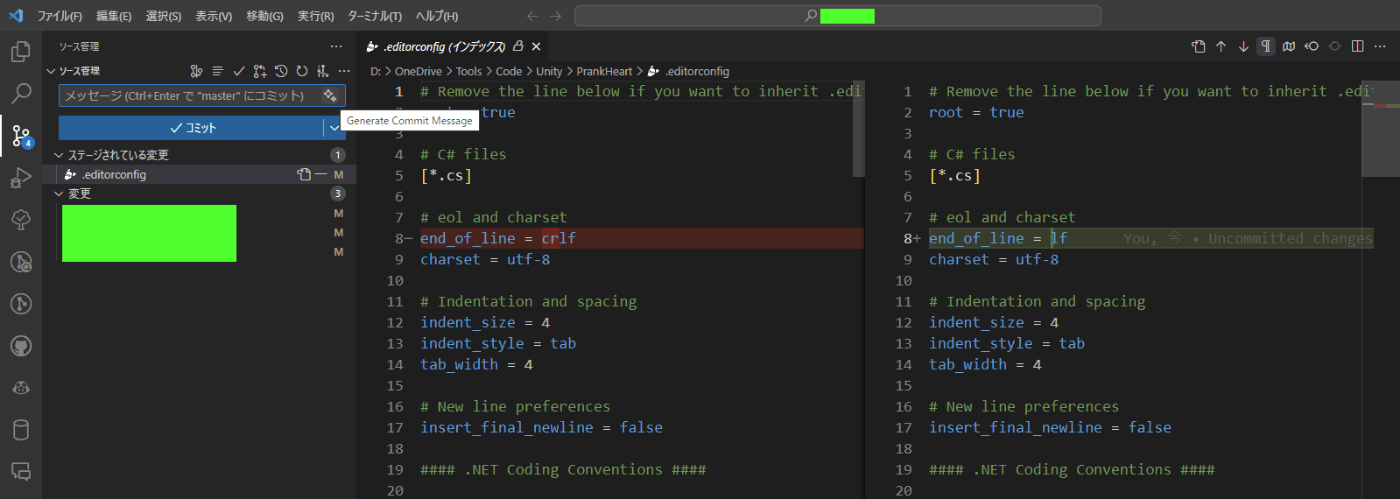Click 'root = true' in right pane
Viewport: 1400px width, 499px height.
coord(976,112)
